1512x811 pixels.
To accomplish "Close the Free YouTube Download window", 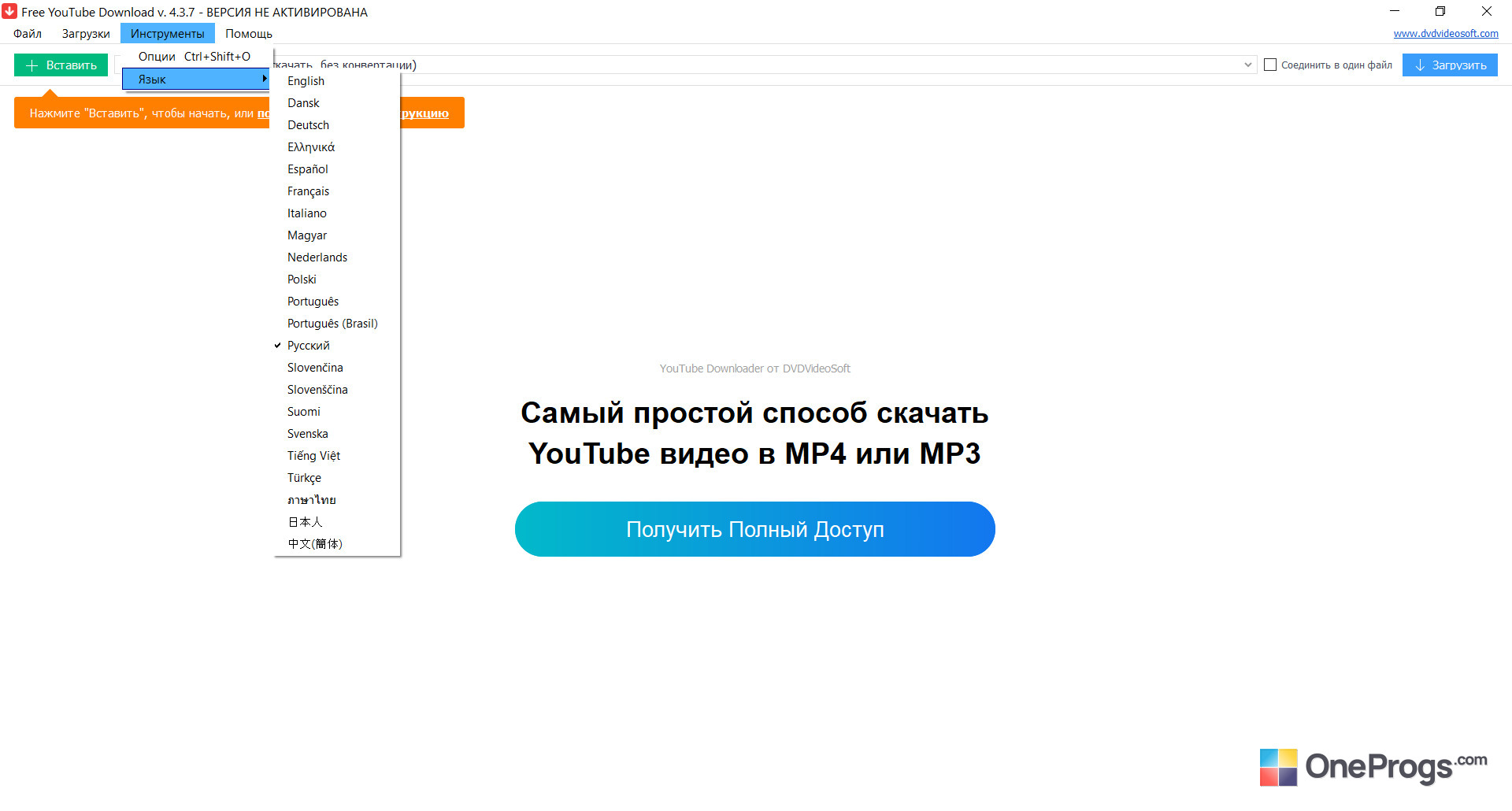I will tap(1487, 11).
